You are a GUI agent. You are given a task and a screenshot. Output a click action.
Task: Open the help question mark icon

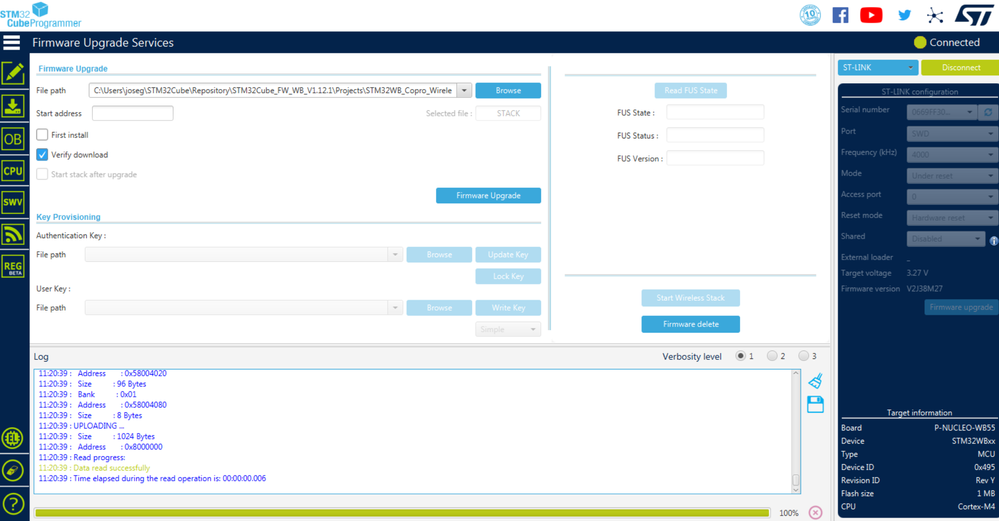click(x=13, y=504)
